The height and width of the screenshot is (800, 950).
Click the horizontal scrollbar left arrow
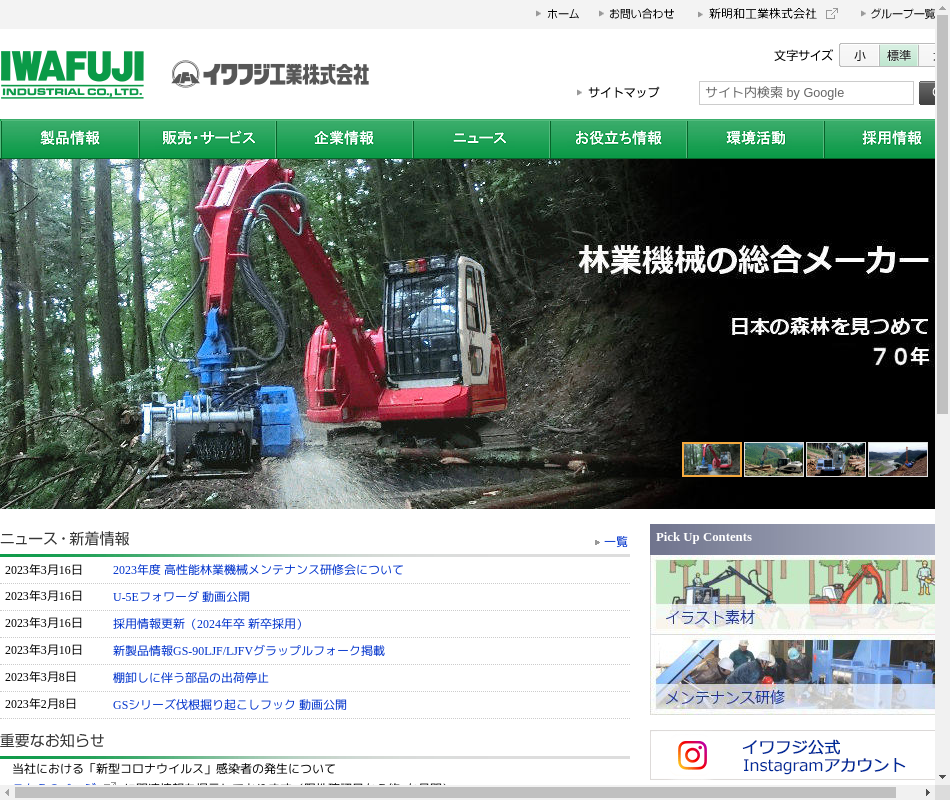pyautogui.click(x=7, y=793)
